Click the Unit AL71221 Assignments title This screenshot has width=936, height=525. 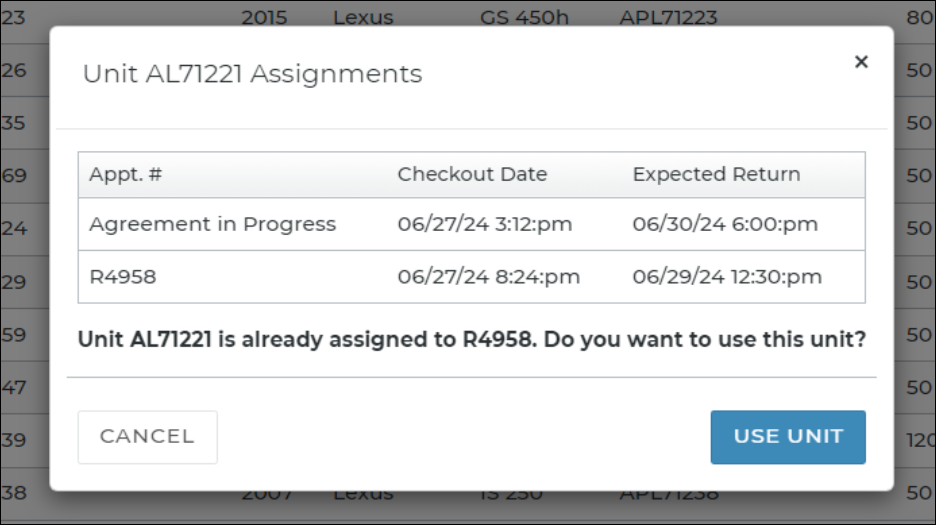click(252, 74)
